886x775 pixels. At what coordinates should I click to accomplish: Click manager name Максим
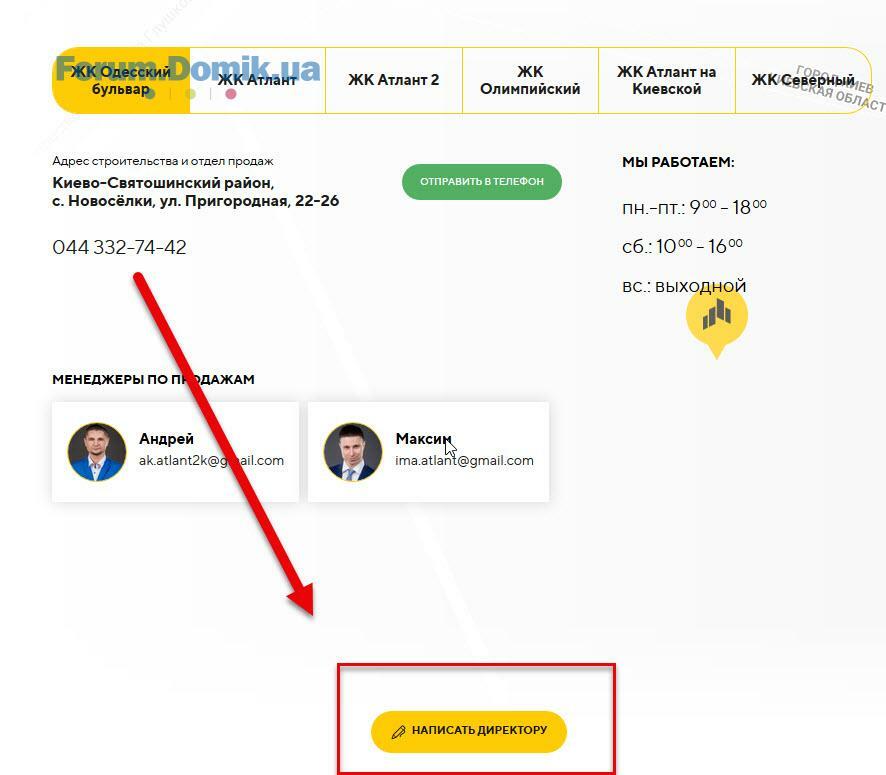coord(423,438)
